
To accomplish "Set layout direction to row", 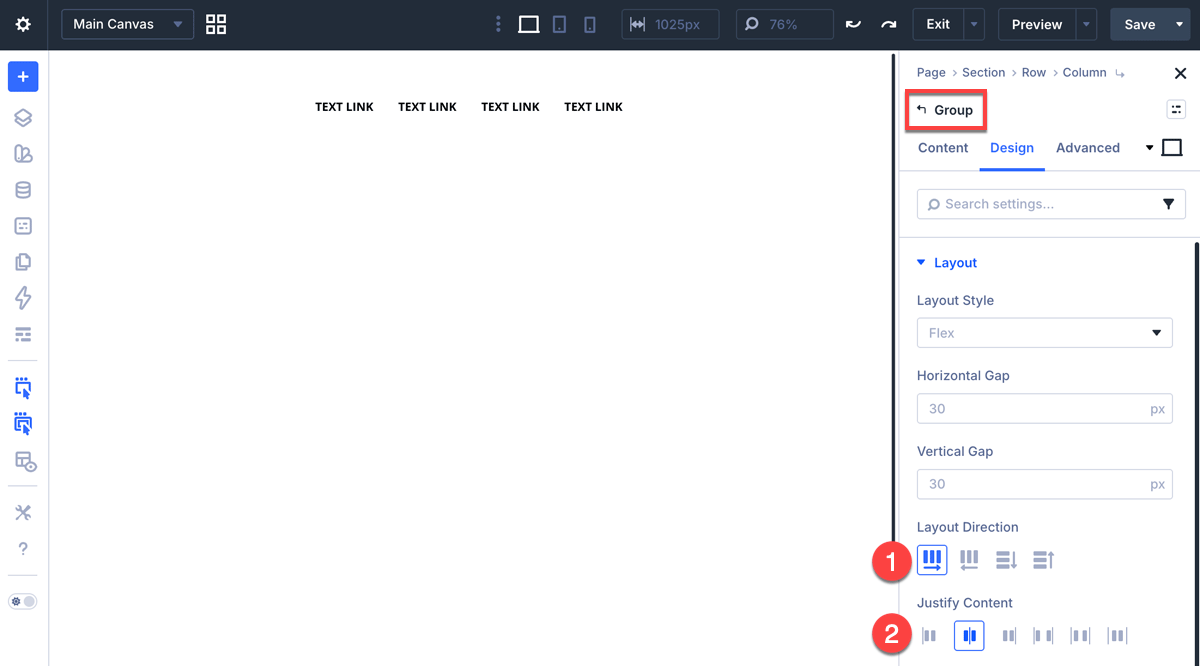I will (932, 560).
